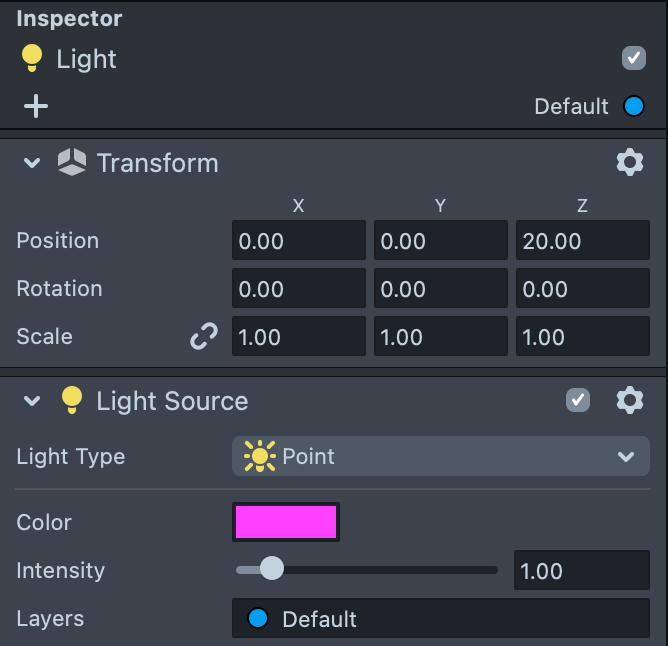The height and width of the screenshot is (646, 668).
Task: Collapse the Light Source section
Action: (32, 401)
